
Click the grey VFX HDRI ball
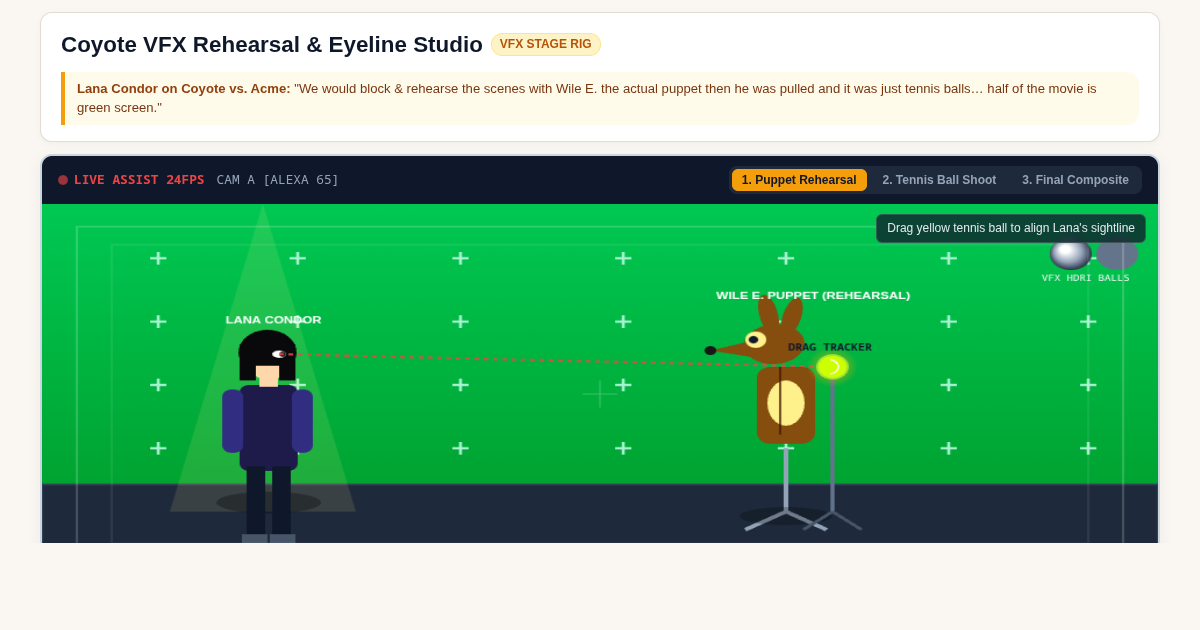click(1118, 253)
